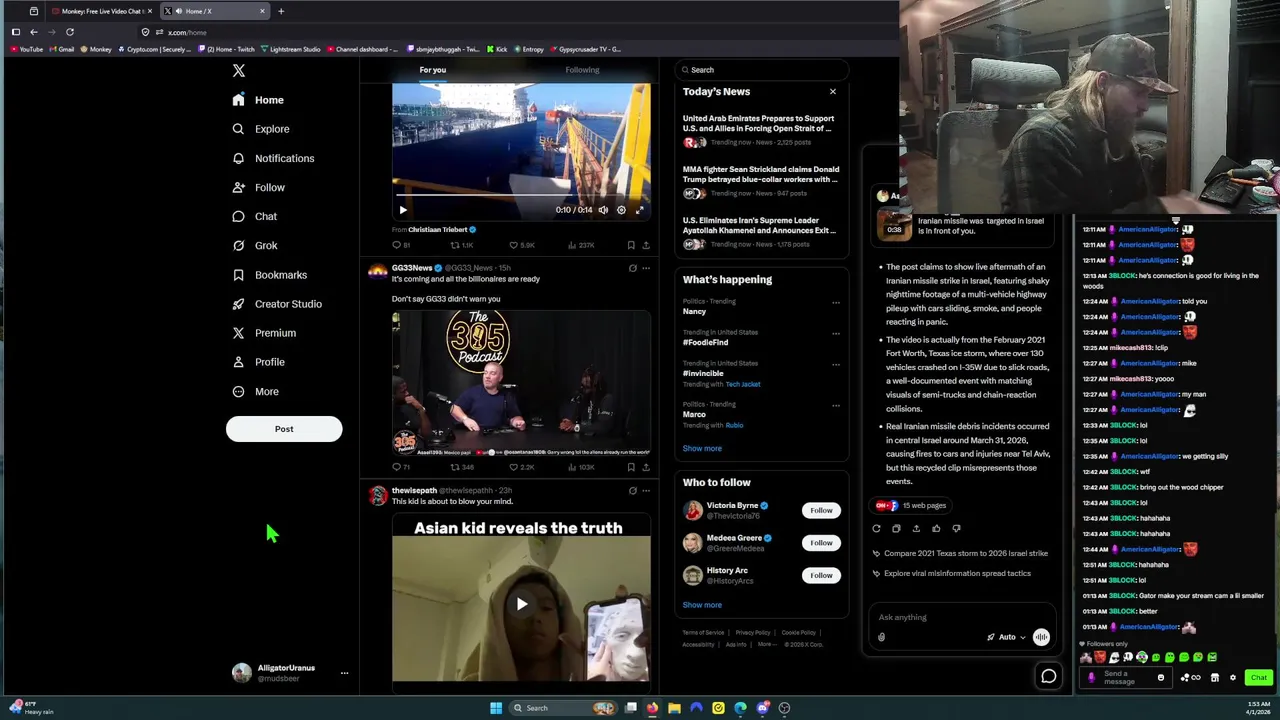The image size is (1280, 720).
Task: Switch to the Following tab
Action: click(x=582, y=70)
